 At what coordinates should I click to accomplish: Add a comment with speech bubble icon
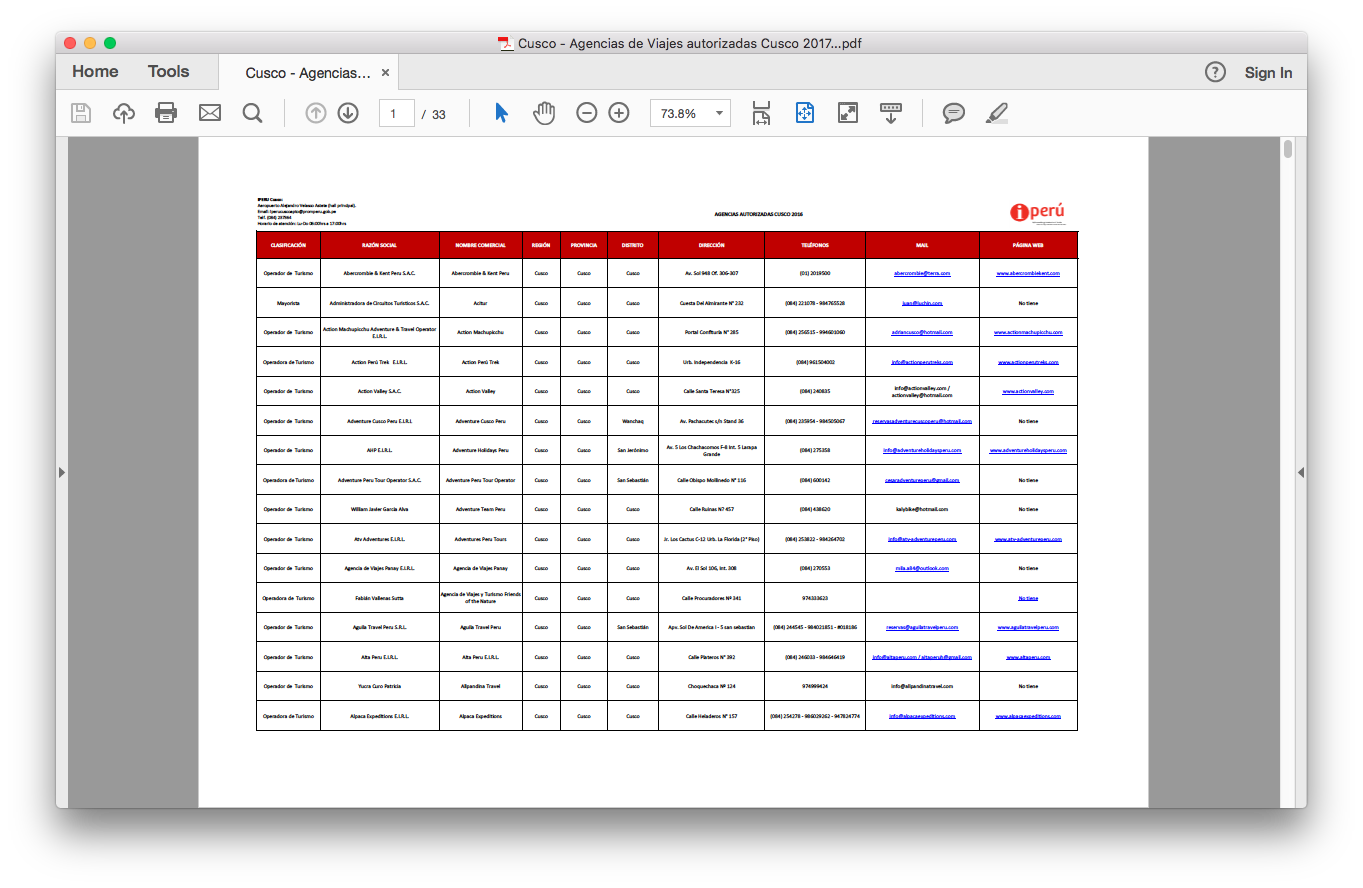pos(954,113)
